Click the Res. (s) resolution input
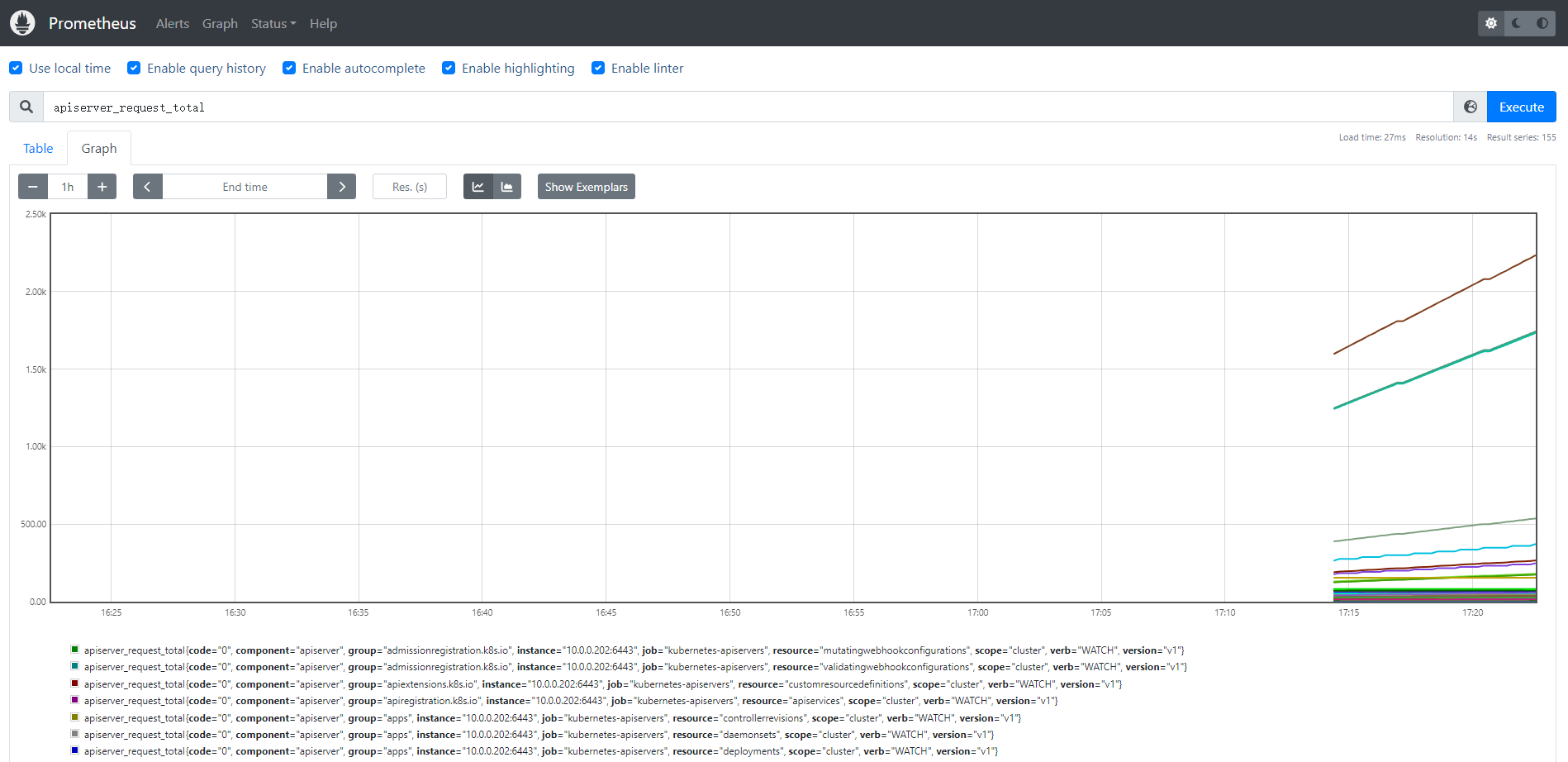The width and height of the screenshot is (1568, 762). (x=410, y=187)
